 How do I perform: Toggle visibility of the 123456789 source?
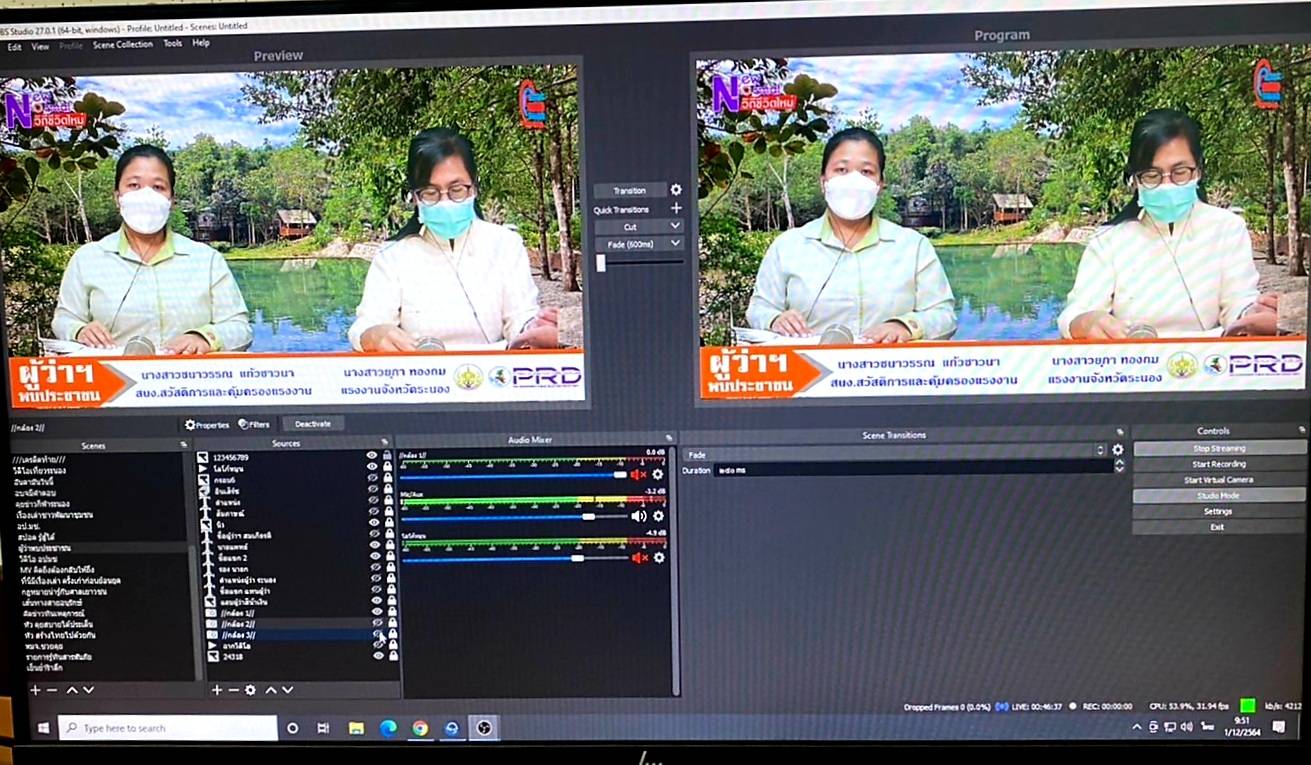click(372, 456)
